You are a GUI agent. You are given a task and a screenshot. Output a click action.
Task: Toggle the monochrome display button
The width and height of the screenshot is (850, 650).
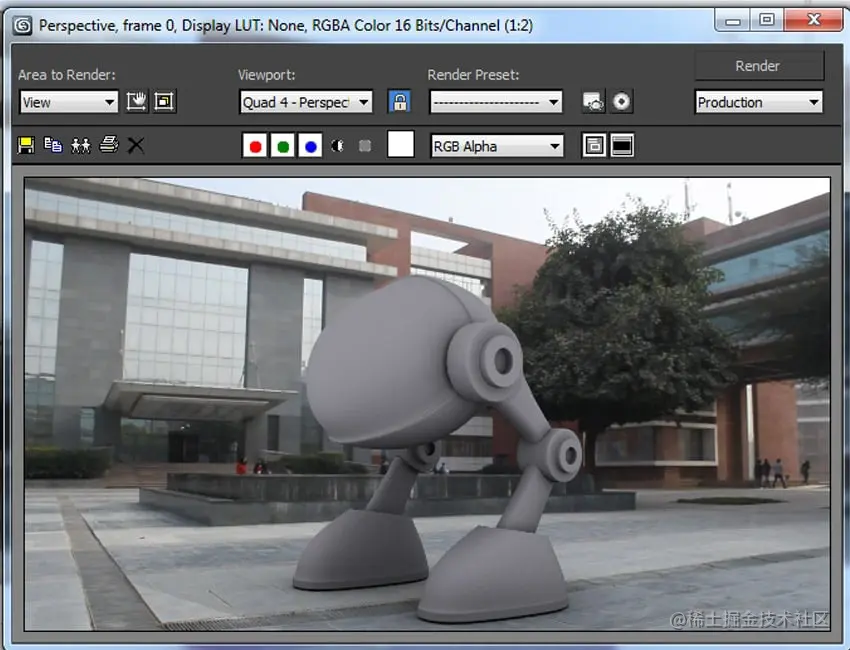pyautogui.click(x=365, y=146)
